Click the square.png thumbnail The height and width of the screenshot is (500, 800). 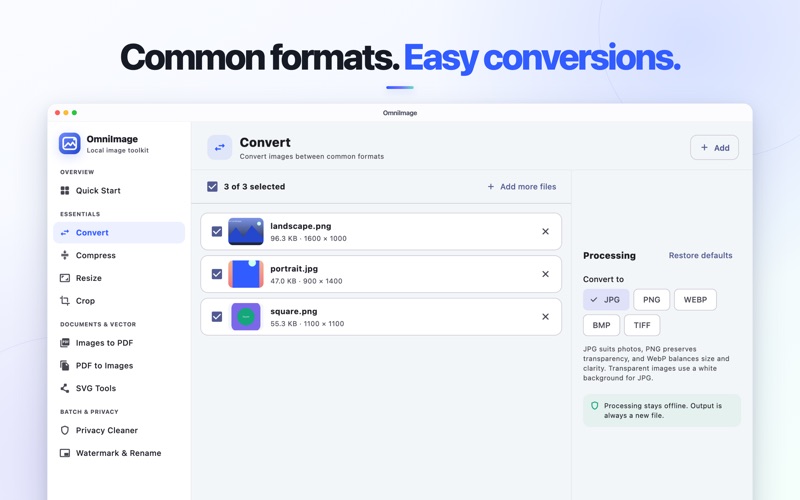(x=246, y=317)
